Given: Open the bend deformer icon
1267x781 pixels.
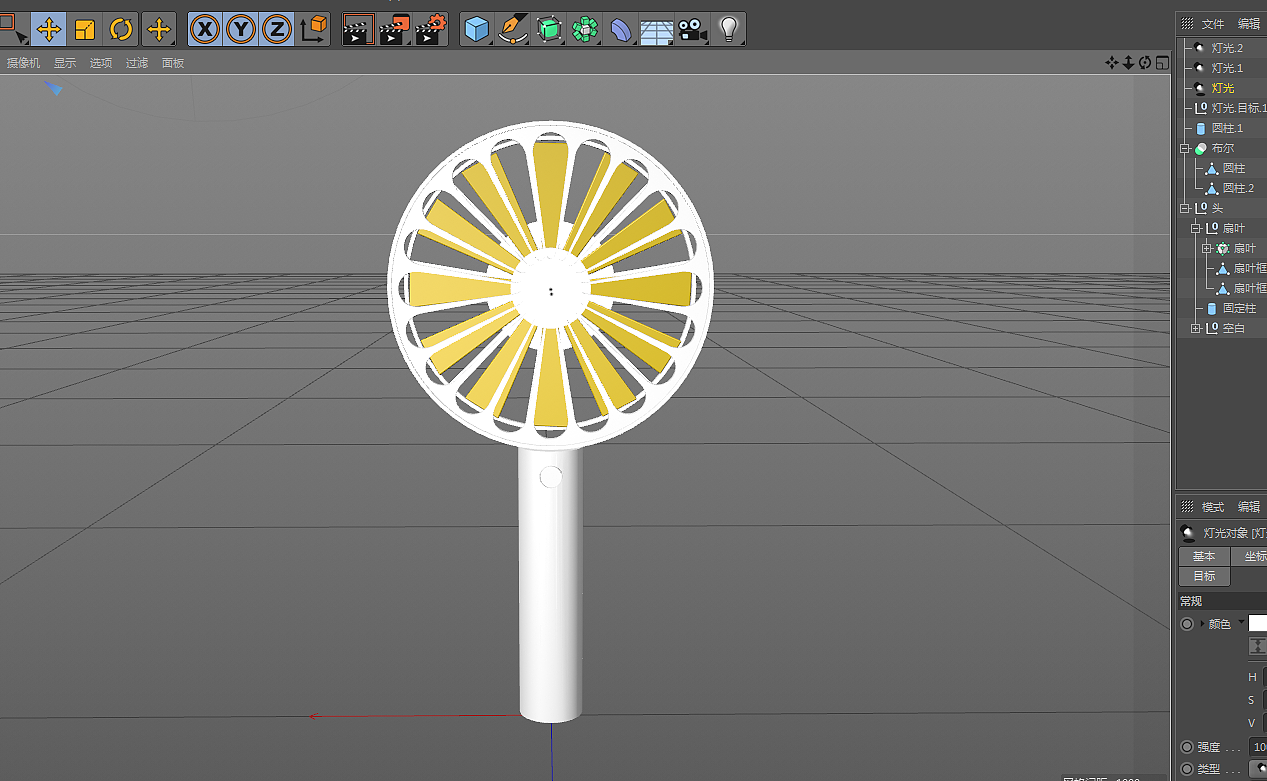Looking at the screenshot, I should (621, 29).
